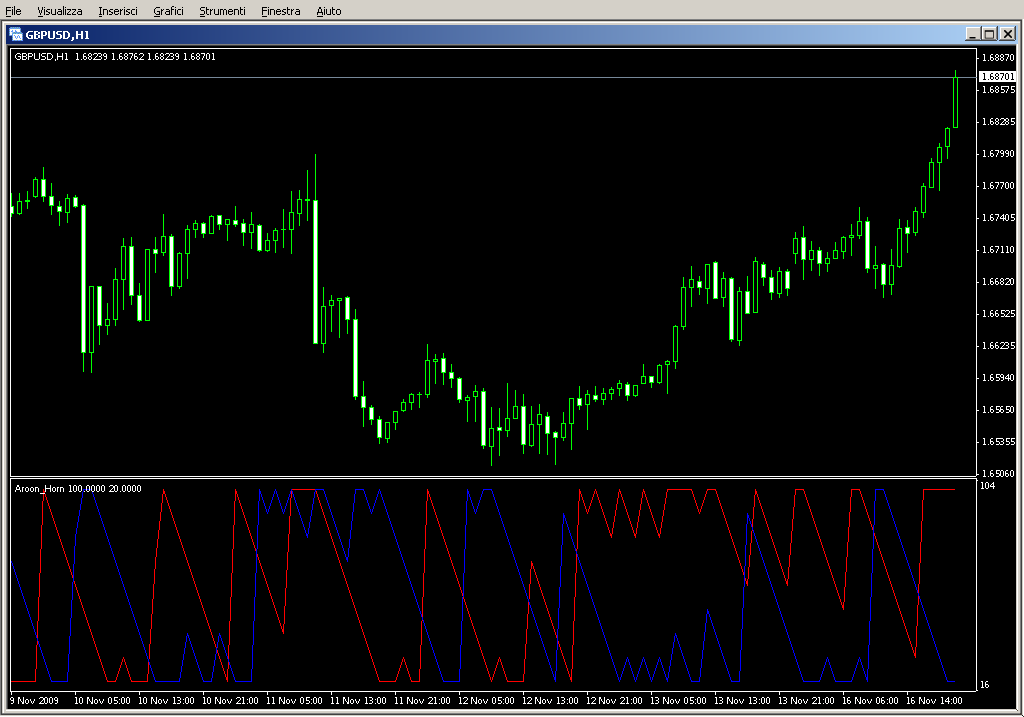Viewport: 1024px width, 717px height.
Task: Click the 1.65650 price scale value
Action: click(x=999, y=409)
